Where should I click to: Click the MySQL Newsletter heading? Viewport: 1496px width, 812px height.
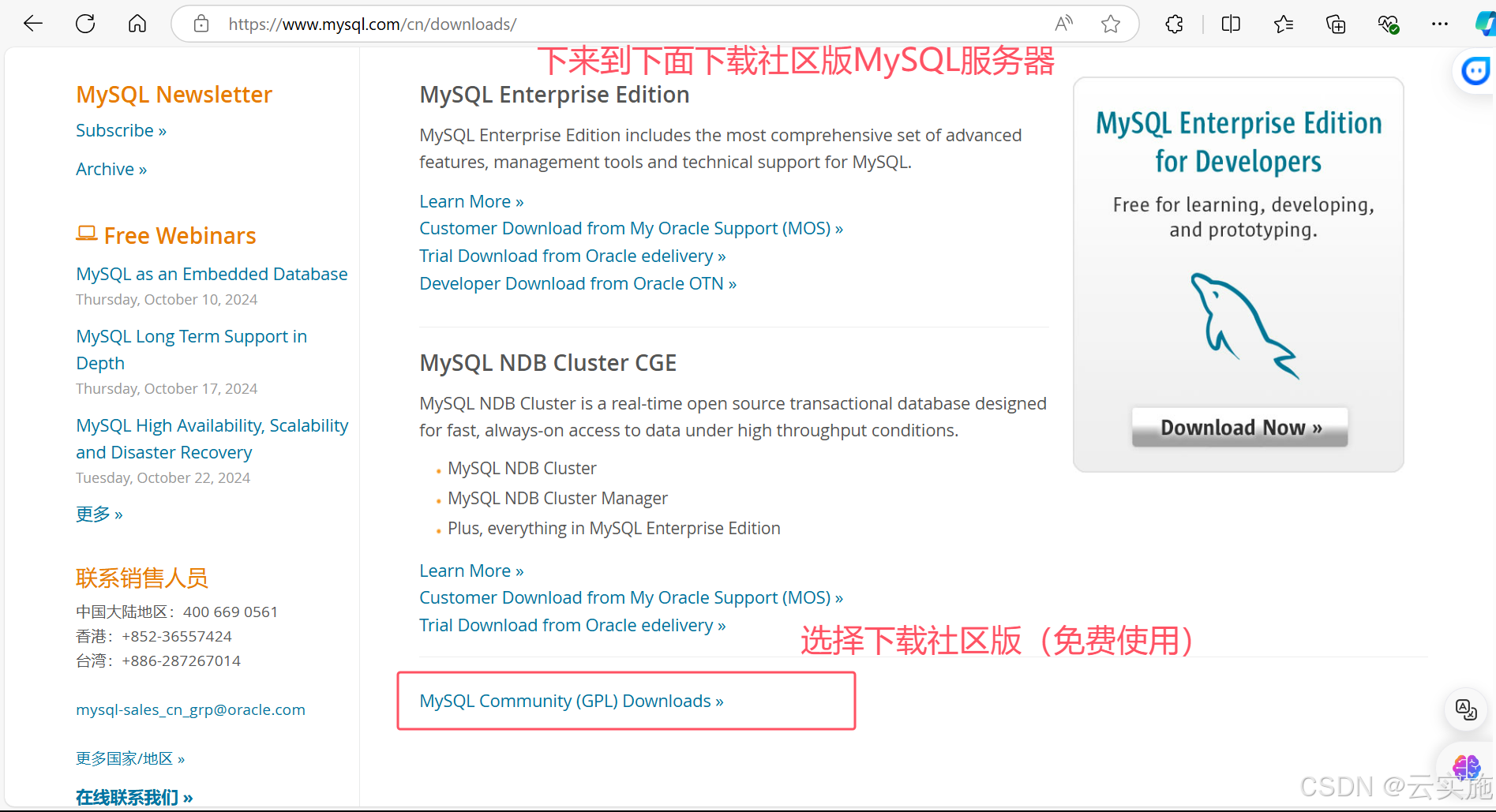pyautogui.click(x=174, y=95)
